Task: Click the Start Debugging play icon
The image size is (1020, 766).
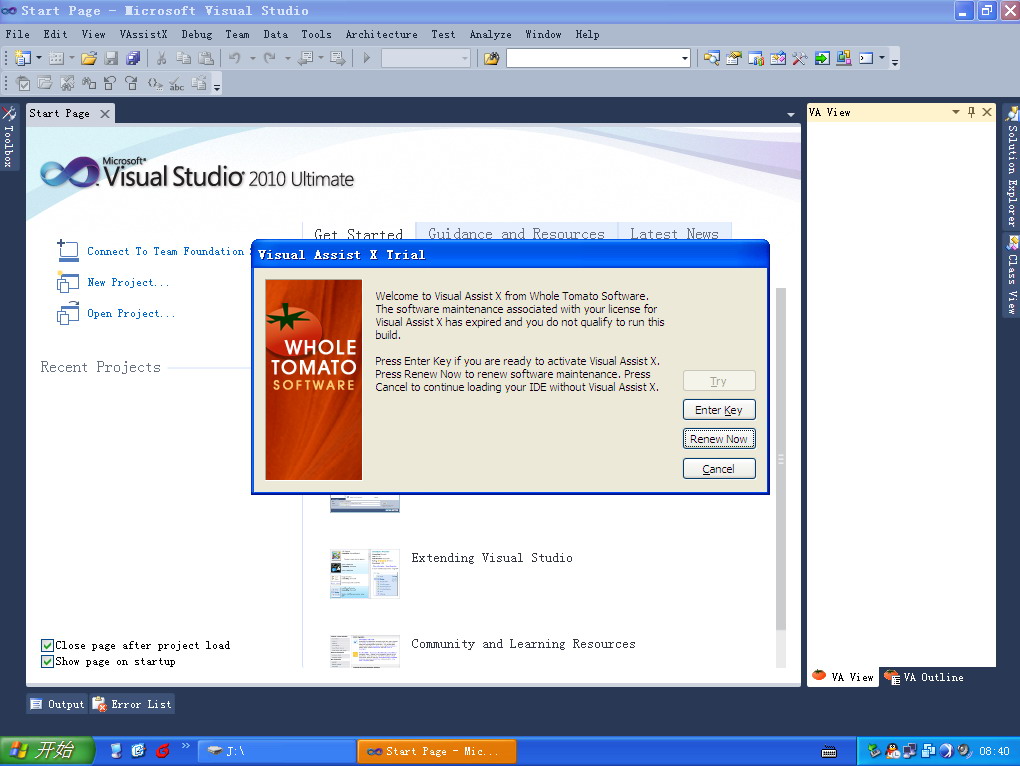Action: click(x=366, y=59)
